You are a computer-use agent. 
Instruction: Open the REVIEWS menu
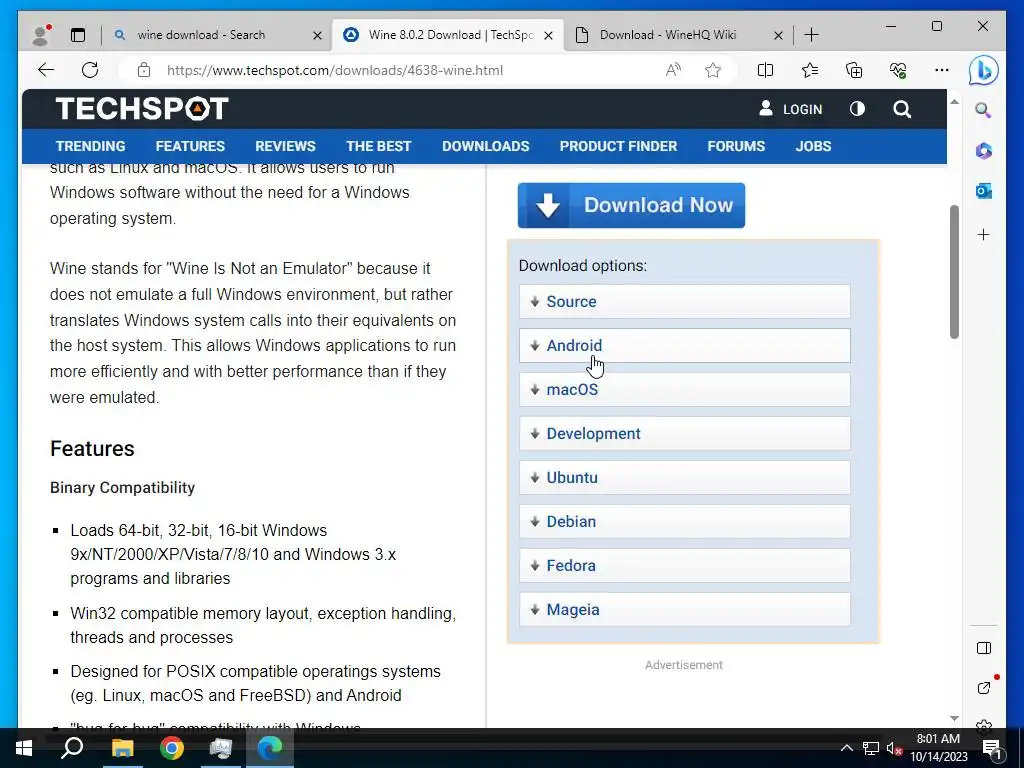(285, 146)
